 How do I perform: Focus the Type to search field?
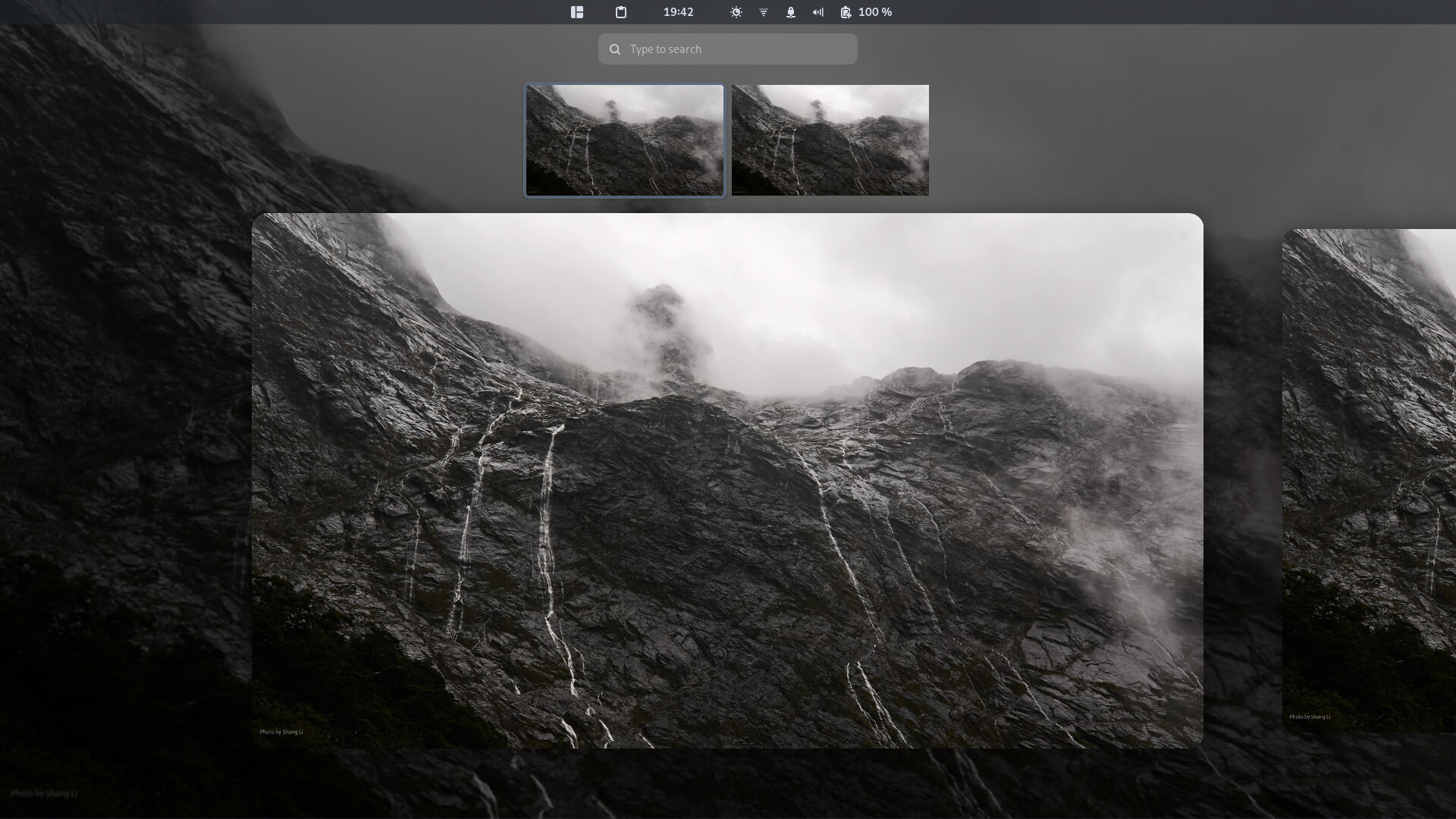pos(736,49)
